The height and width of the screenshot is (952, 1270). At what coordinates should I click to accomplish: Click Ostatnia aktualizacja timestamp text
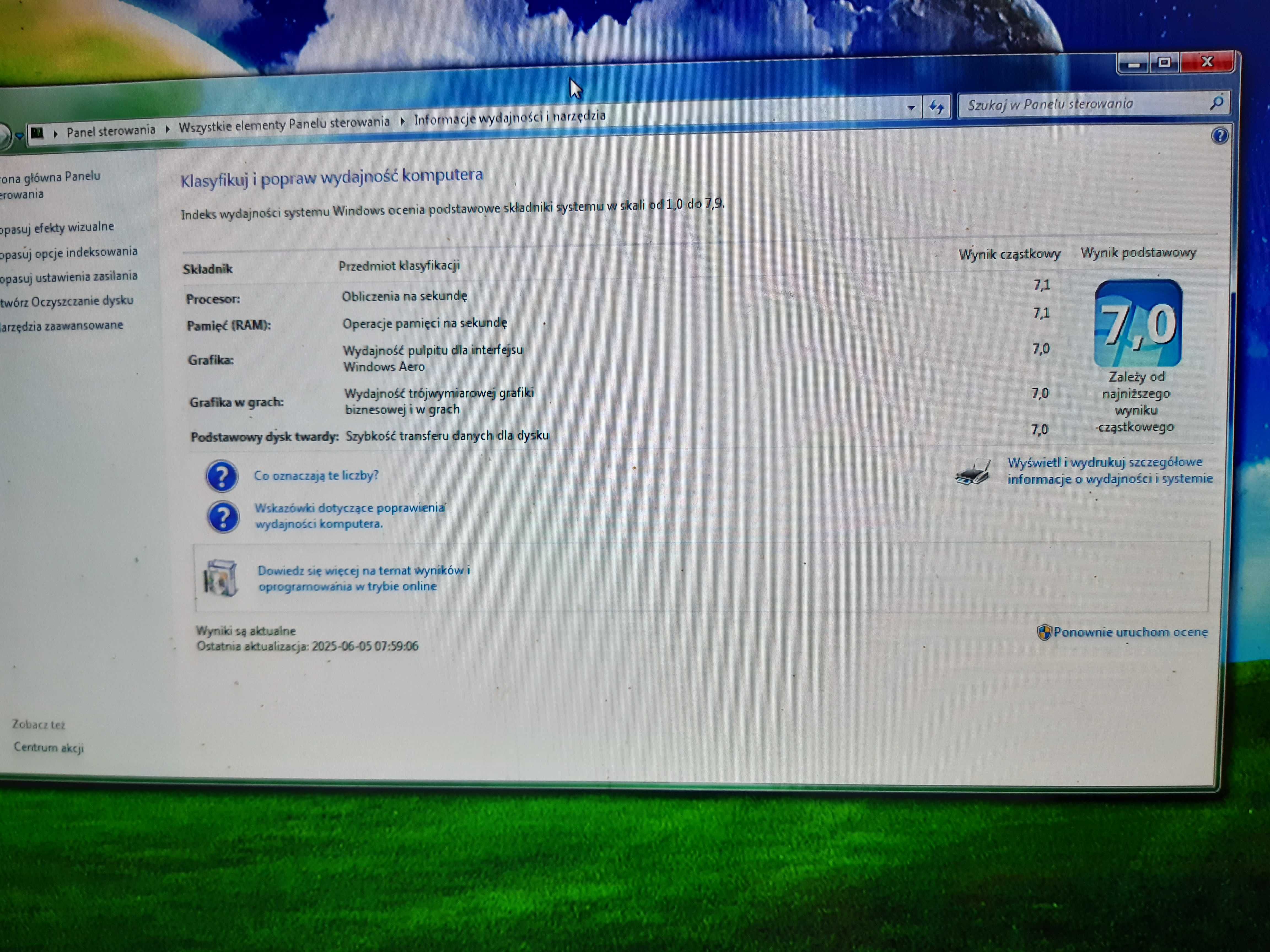308,646
